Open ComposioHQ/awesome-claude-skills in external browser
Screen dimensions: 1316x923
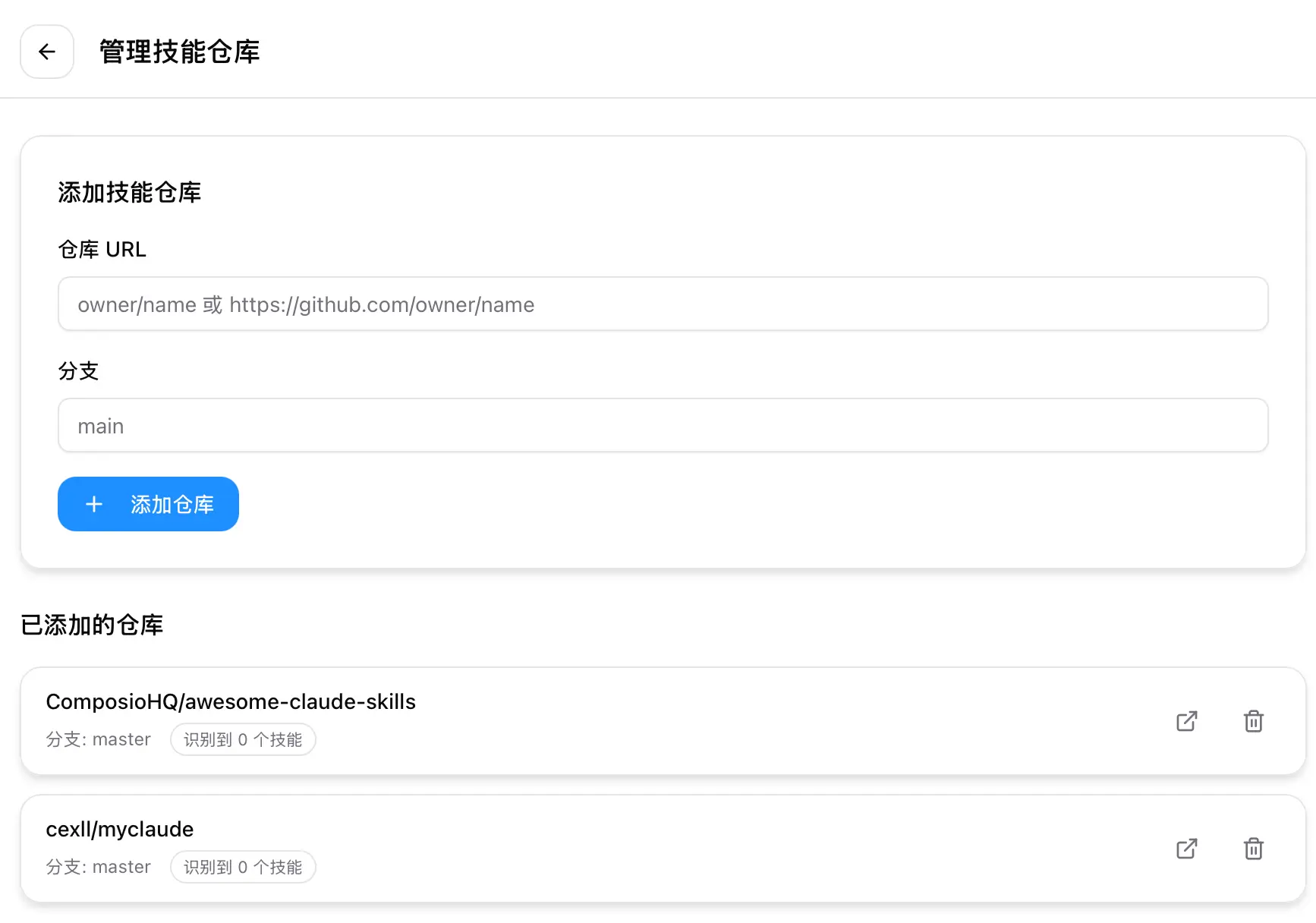coord(1186,721)
